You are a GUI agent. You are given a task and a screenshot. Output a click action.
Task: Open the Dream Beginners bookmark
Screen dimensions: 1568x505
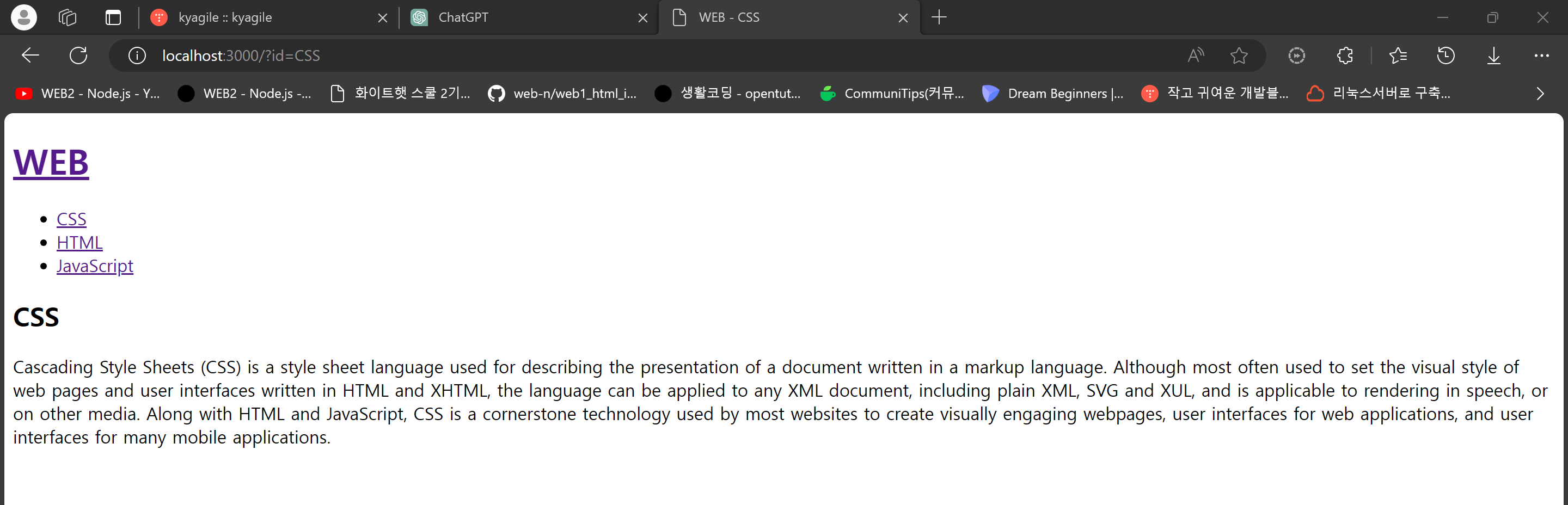[1053, 94]
